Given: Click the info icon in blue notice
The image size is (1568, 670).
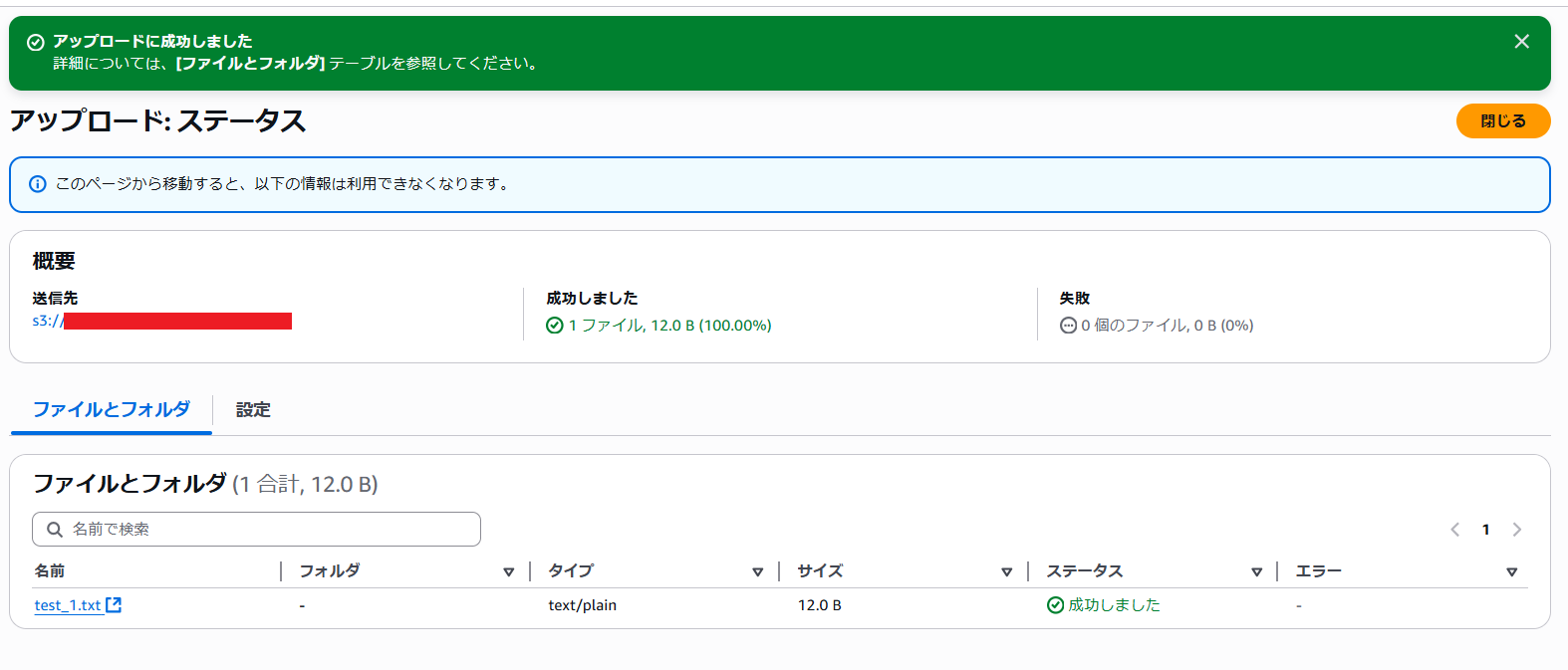Looking at the screenshot, I should [x=37, y=184].
